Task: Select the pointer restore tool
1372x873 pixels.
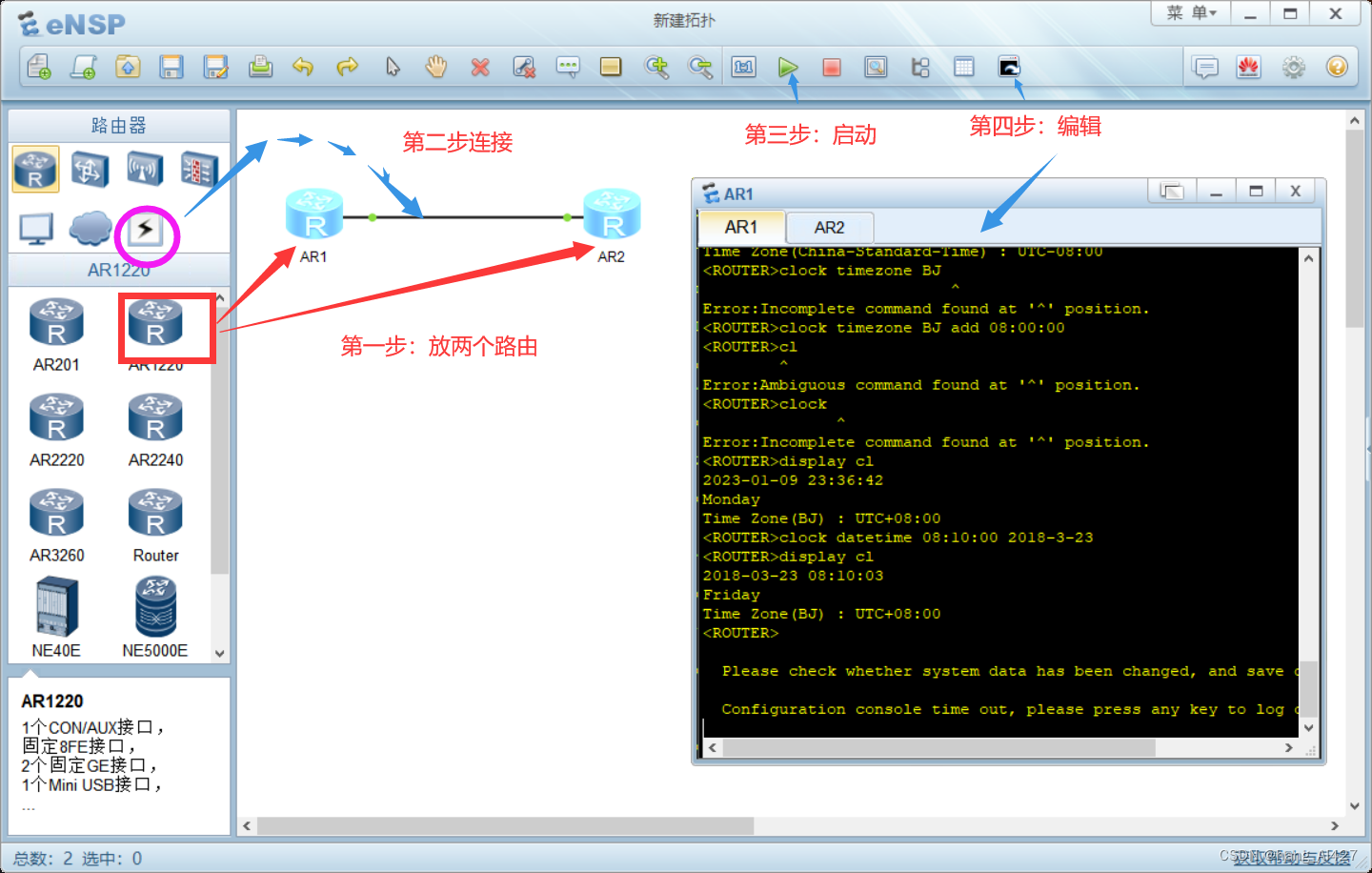Action: tap(393, 67)
